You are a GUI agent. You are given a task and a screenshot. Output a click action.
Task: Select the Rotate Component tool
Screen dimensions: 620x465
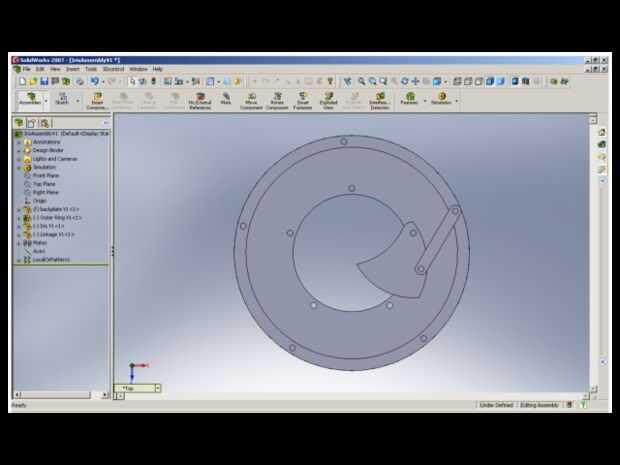coord(277,101)
